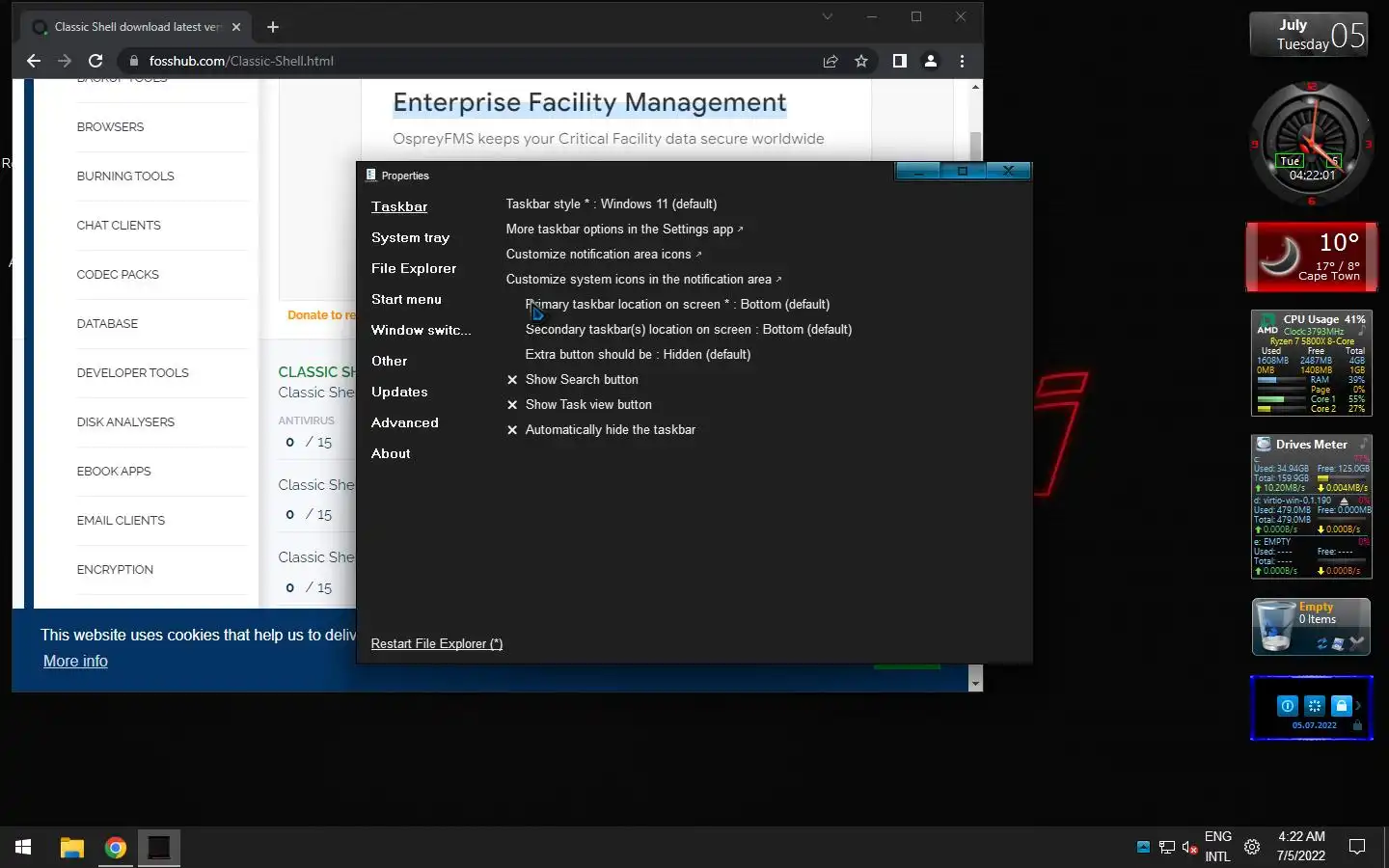The height and width of the screenshot is (868, 1389).
Task: Select the Advanced section
Action: [x=405, y=422]
